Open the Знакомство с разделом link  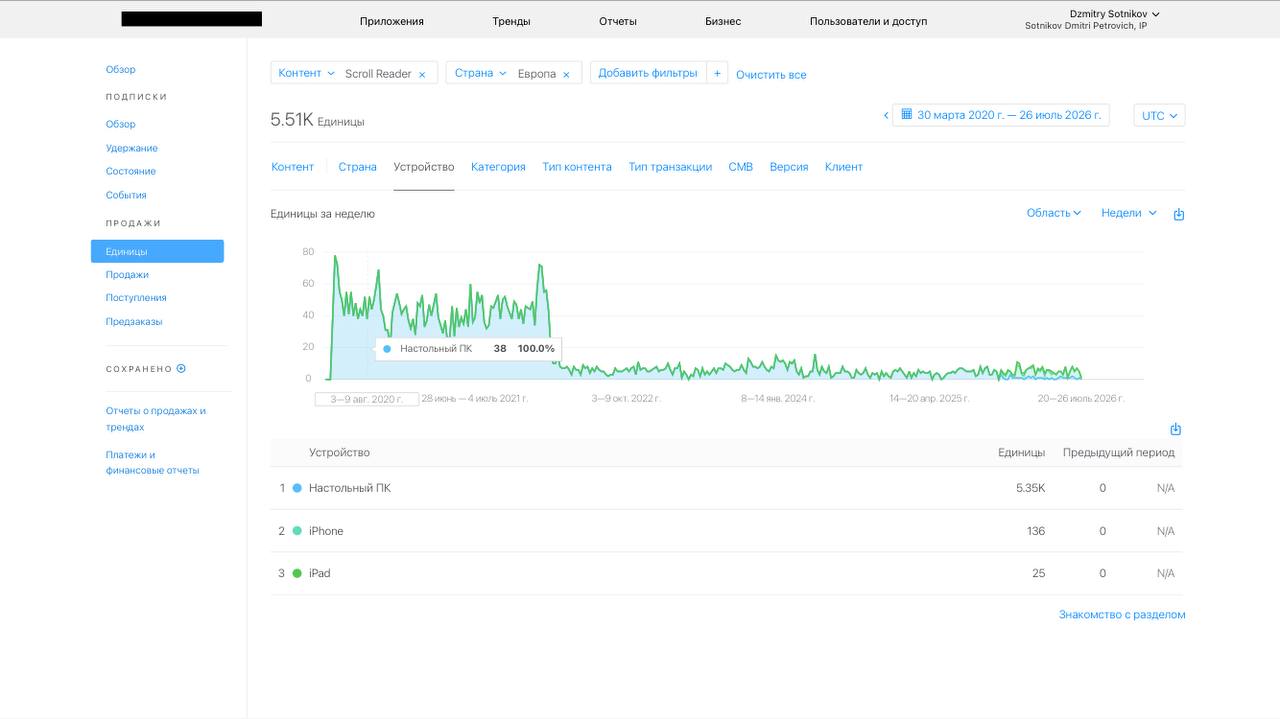pos(1122,615)
